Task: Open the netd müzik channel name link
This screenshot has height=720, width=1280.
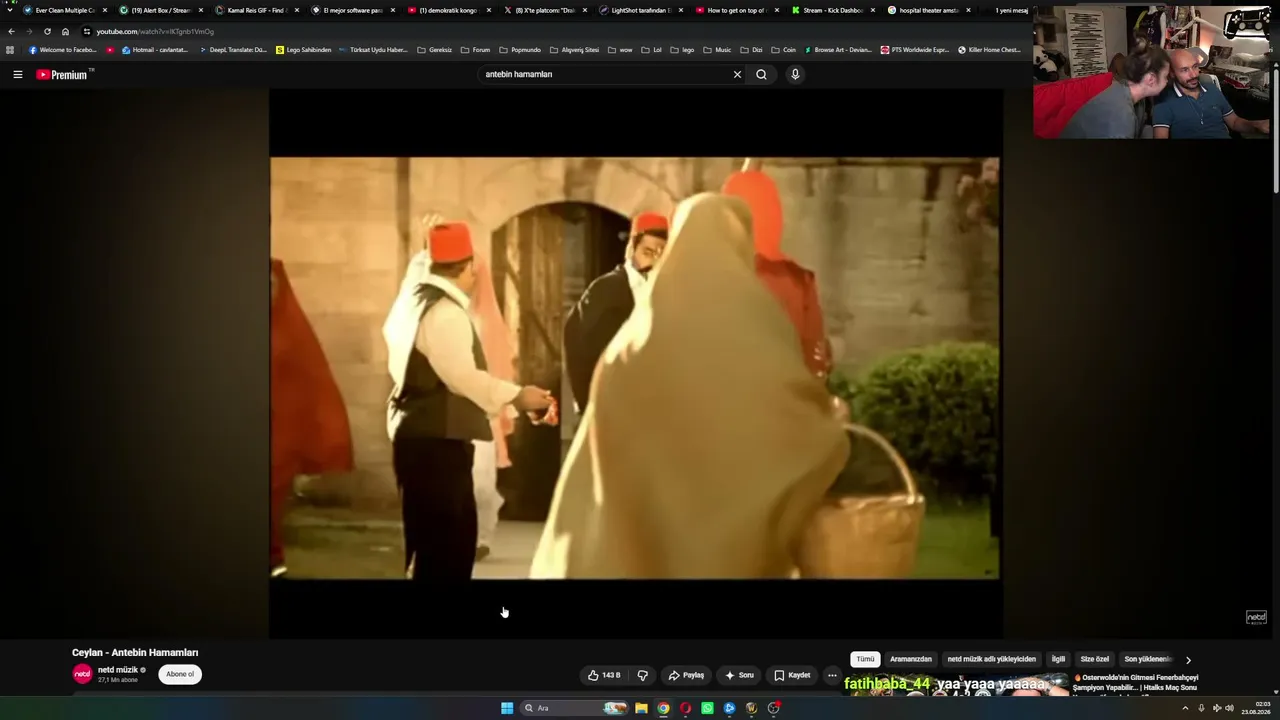Action: point(118,670)
